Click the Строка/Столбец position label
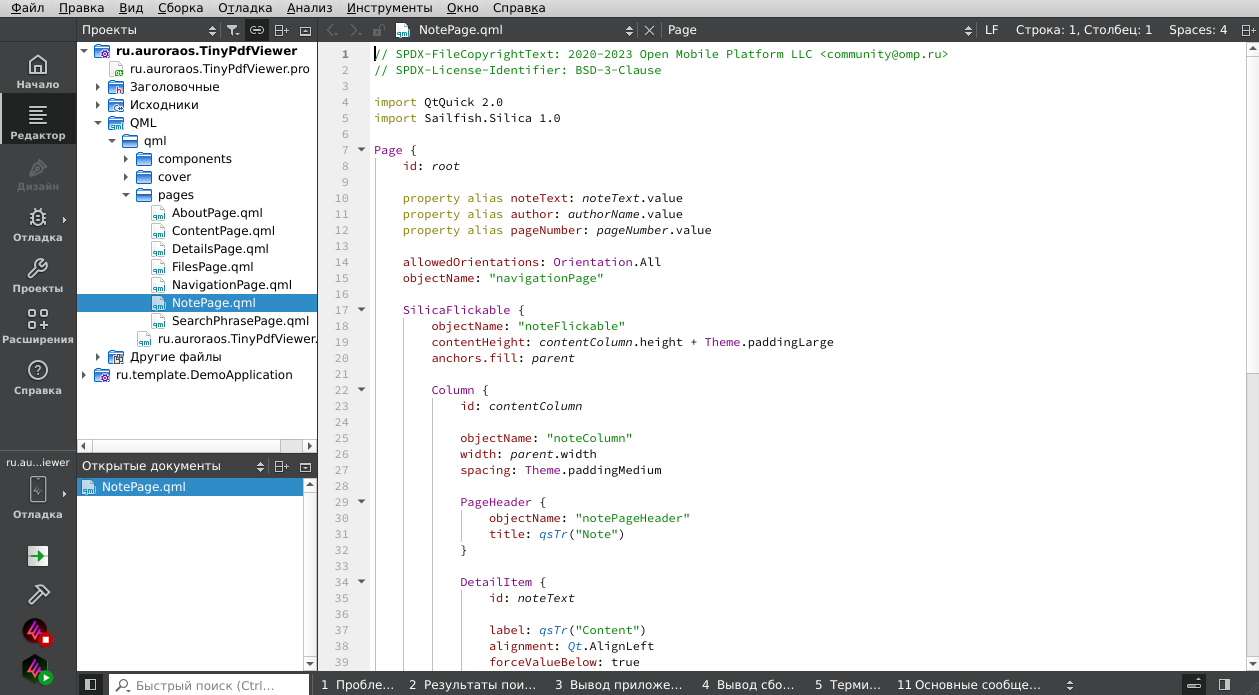 [x=1083, y=30]
